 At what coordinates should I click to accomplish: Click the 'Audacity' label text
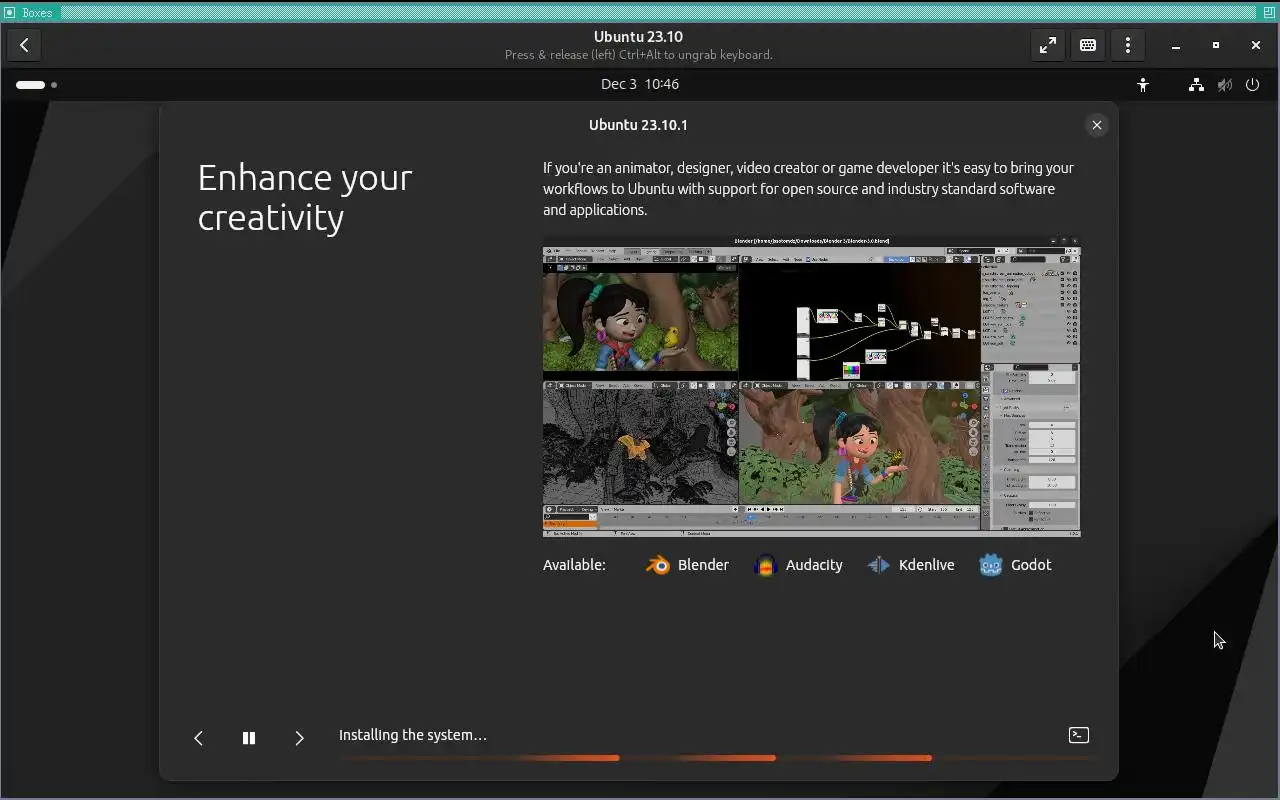pos(814,565)
